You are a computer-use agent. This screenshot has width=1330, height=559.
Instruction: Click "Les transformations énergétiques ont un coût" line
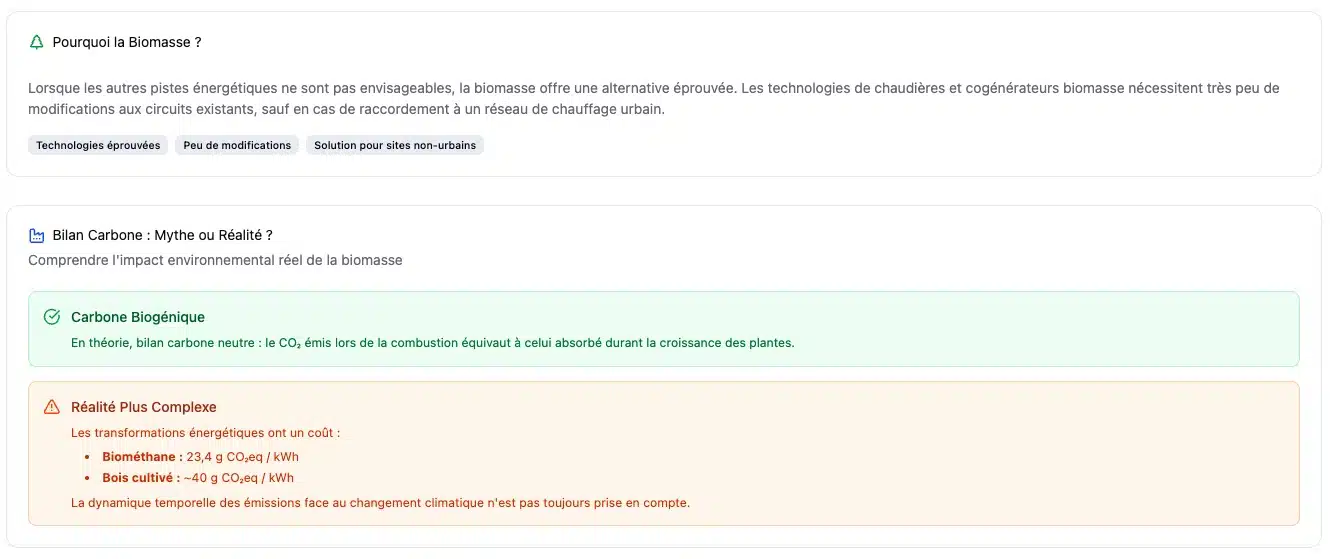(x=205, y=433)
